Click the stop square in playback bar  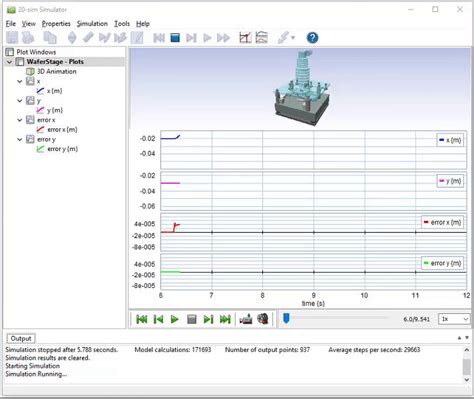click(x=192, y=319)
